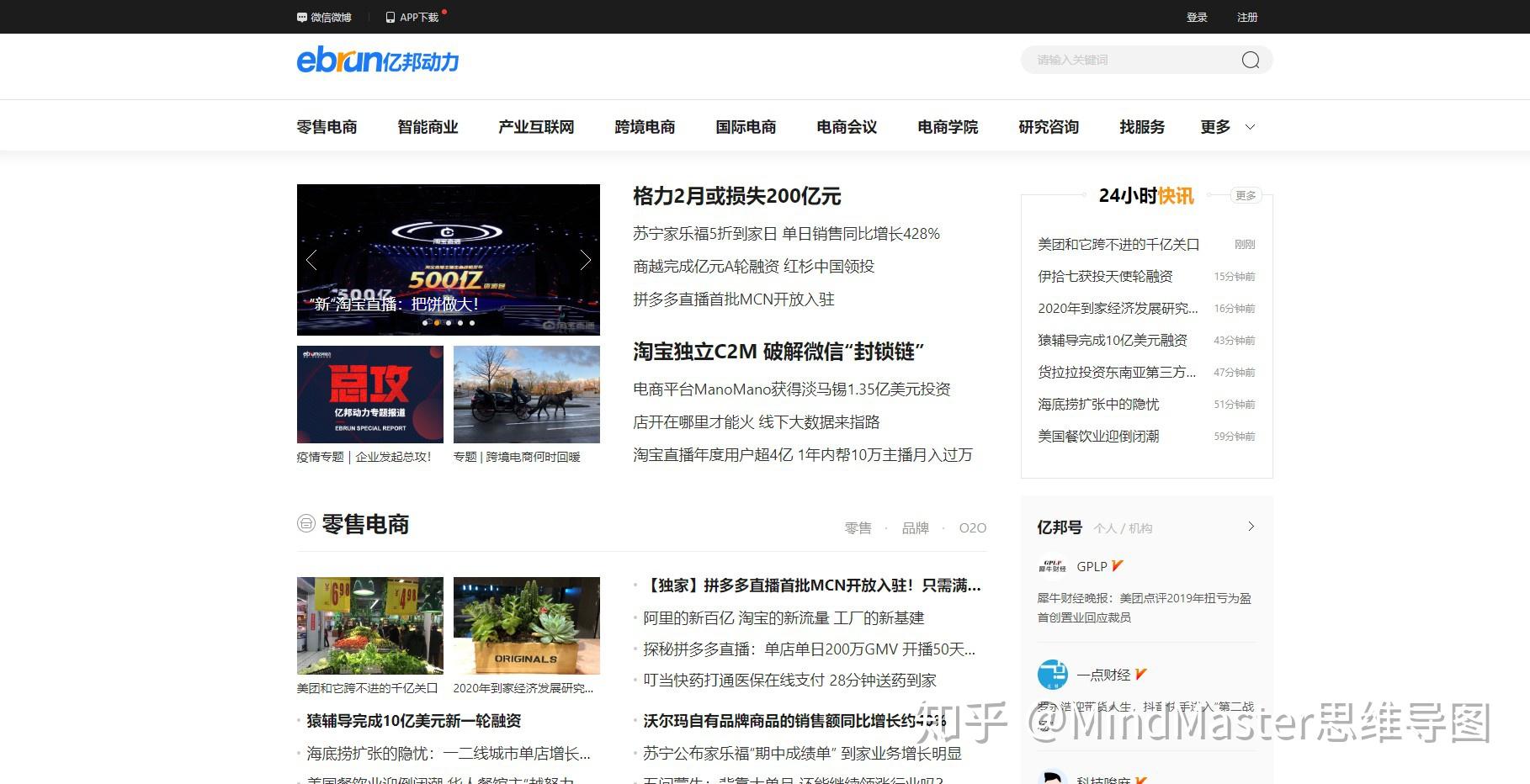1530x784 pixels.
Task: Click the 品牌 sub-tab
Action: [x=915, y=527]
